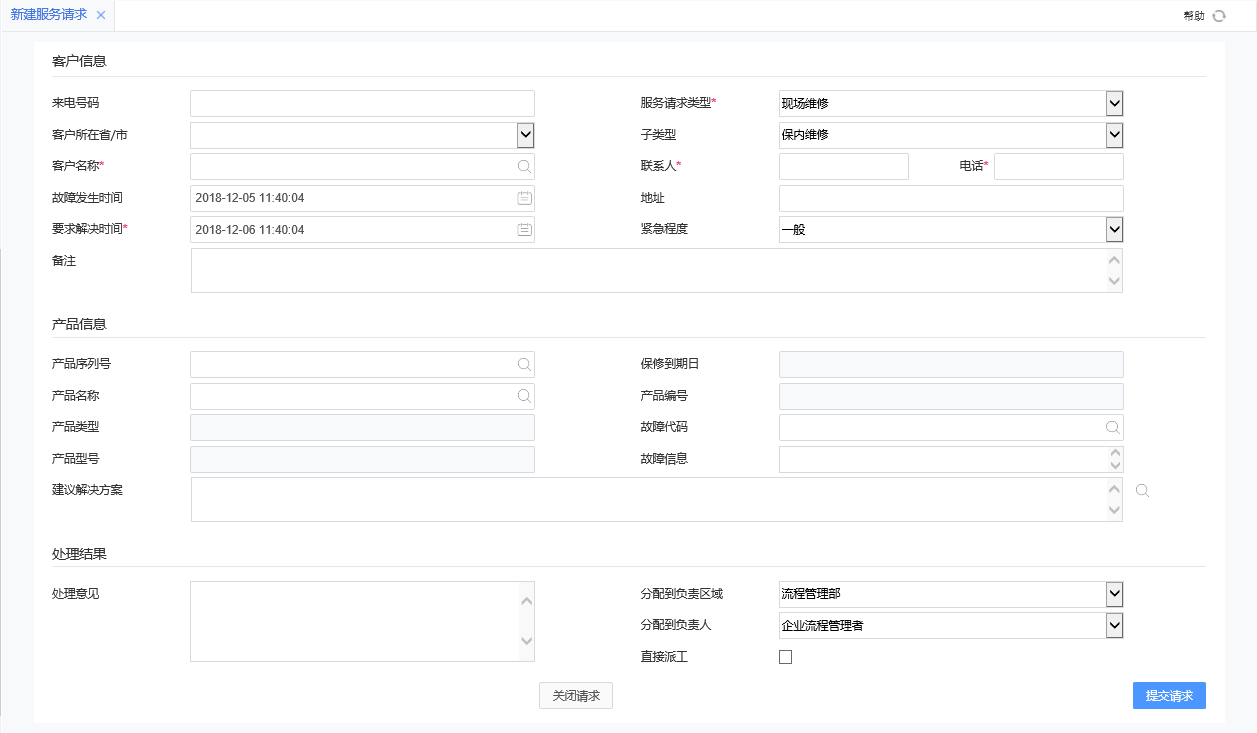This screenshot has height=733, width=1257.
Task: Click scroll down arrow in 处理意见 box
Action: click(x=527, y=642)
